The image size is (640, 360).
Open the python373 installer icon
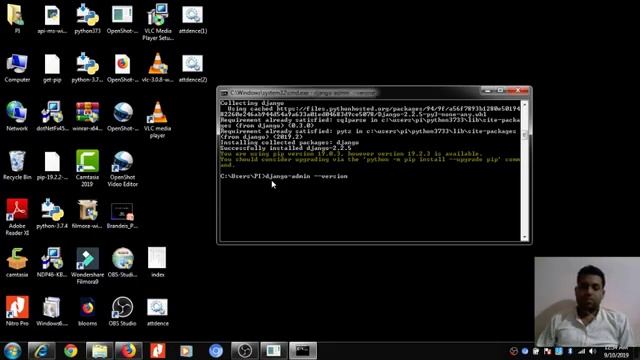(87, 18)
